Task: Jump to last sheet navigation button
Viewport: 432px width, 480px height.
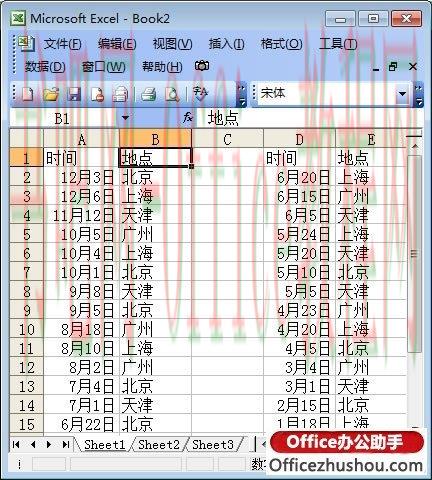Action: [x=66, y=444]
